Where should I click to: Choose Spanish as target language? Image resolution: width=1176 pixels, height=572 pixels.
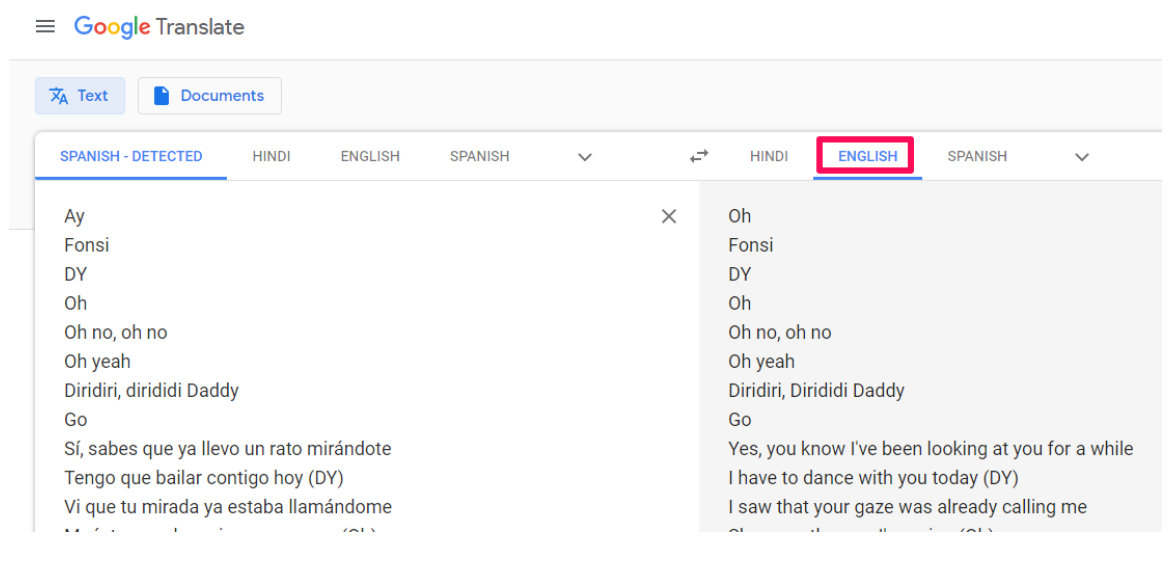[976, 157]
